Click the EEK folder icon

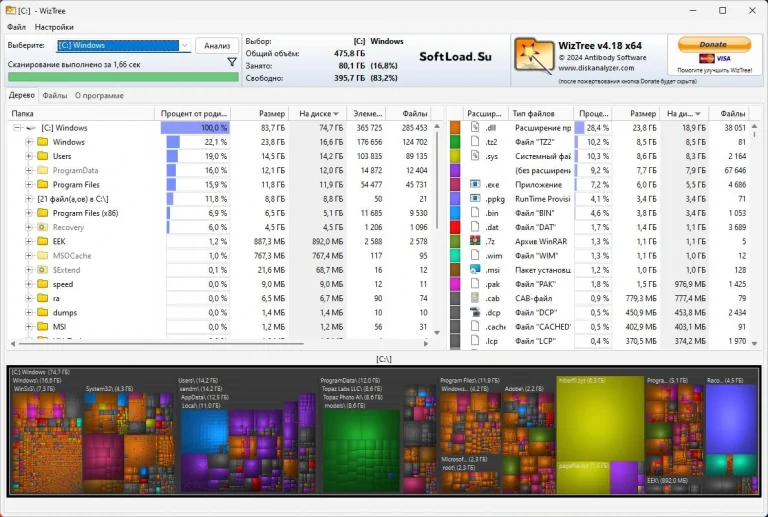pos(43,241)
